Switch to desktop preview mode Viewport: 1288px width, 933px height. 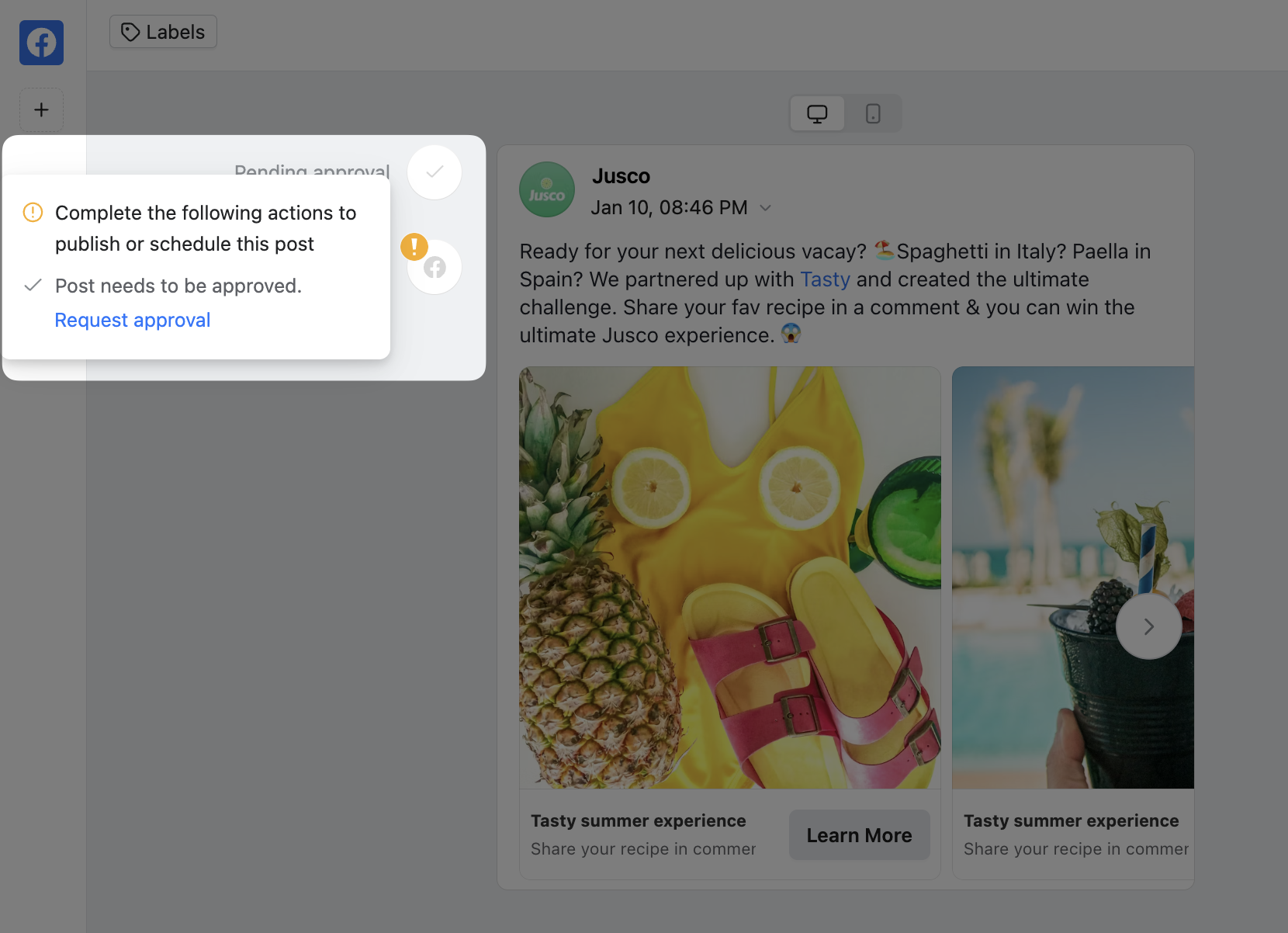(817, 114)
